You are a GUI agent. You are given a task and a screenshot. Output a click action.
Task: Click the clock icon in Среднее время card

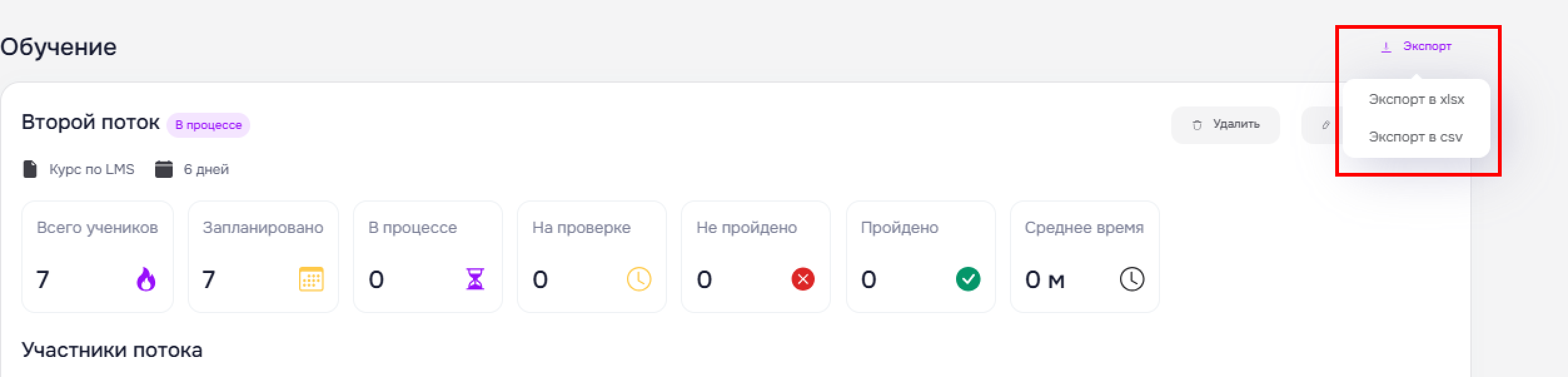tap(1132, 279)
